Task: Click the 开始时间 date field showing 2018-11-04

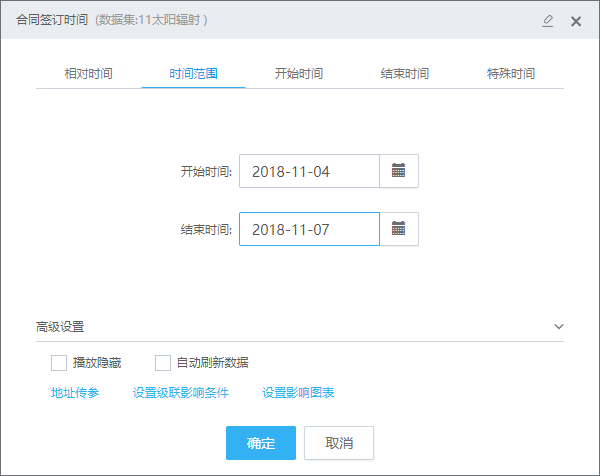Action: pyautogui.click(x=309, y=171)
